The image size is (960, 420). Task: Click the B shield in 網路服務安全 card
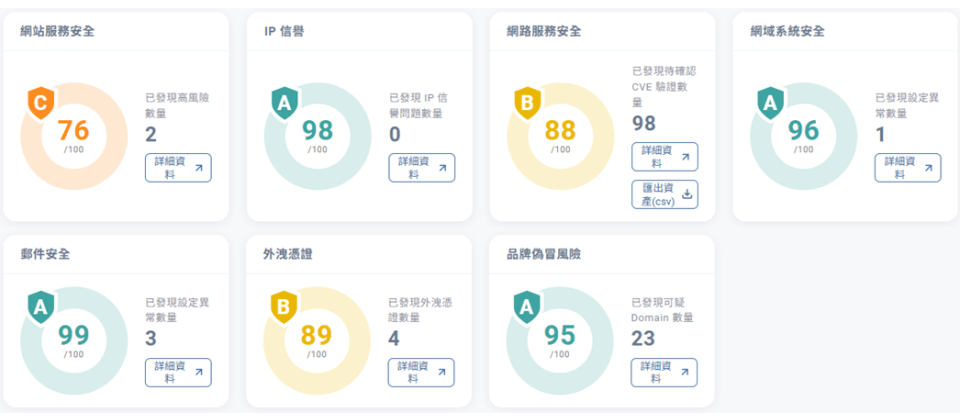pyautogui.click(x=527, y=102)
